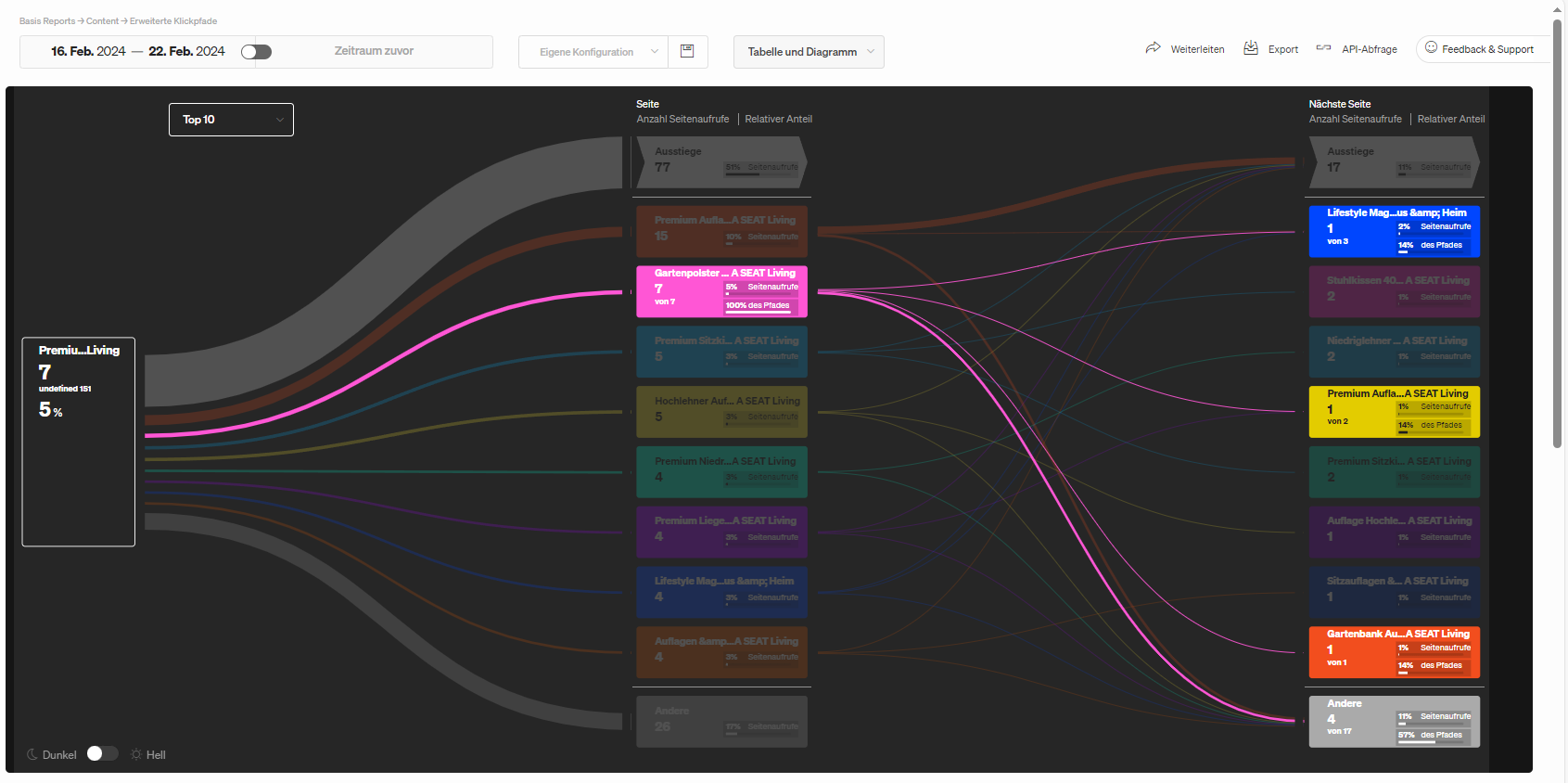
Task: Click the Export button label
Action: 1283,49
